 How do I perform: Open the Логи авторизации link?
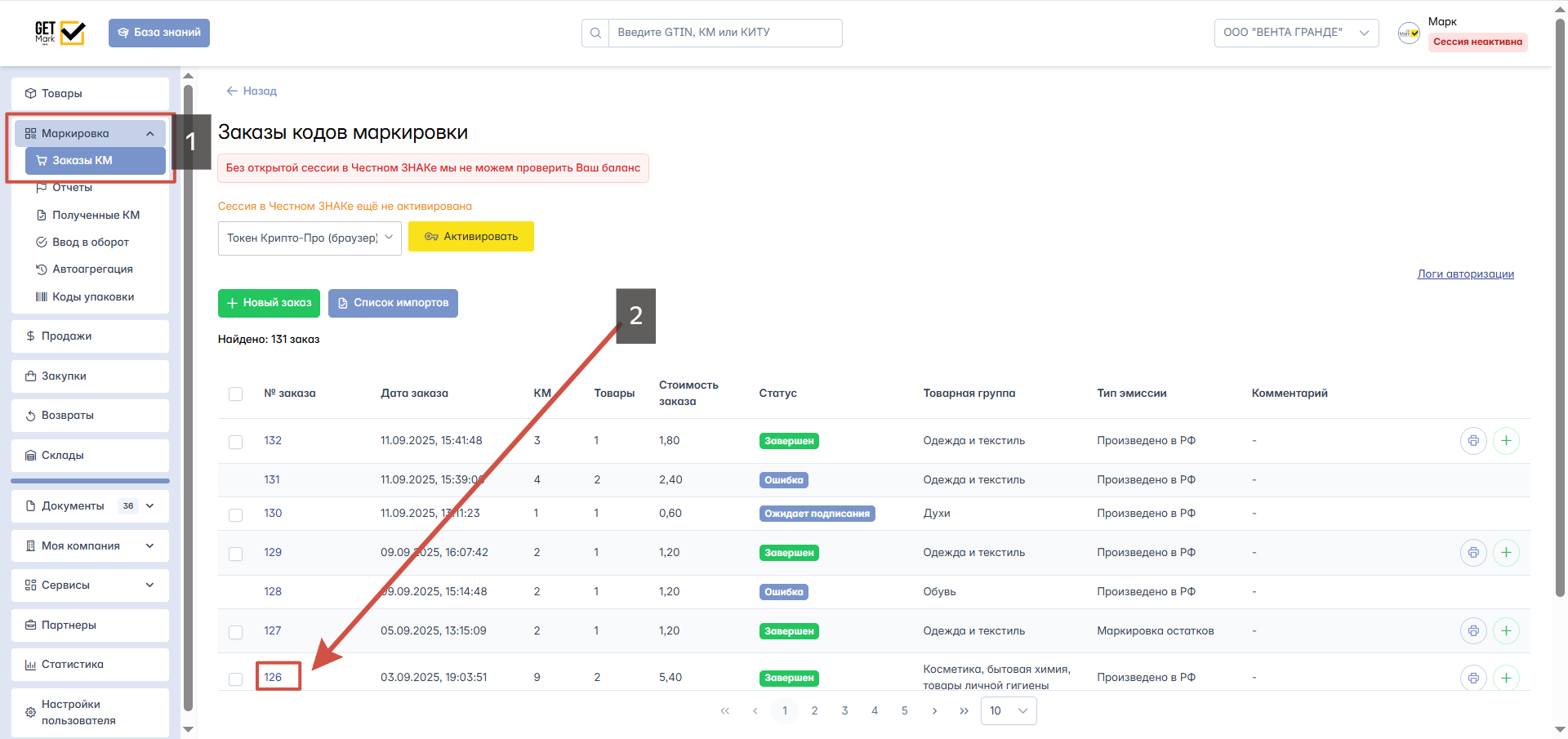1465,274
